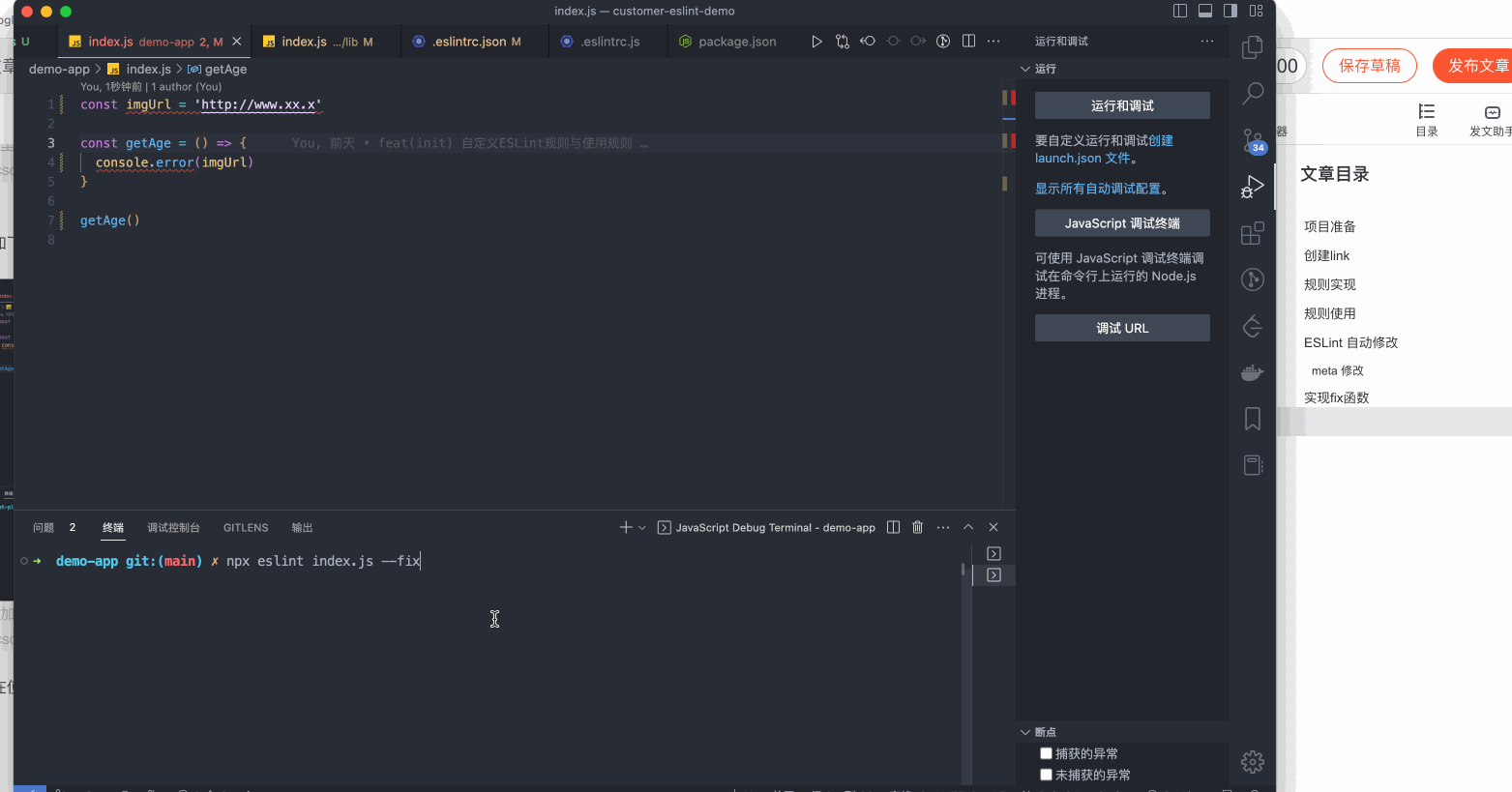Select the getAge breadcrumb symbol
This screenshot has width=1512, height=792.
[x=225, y=69]
